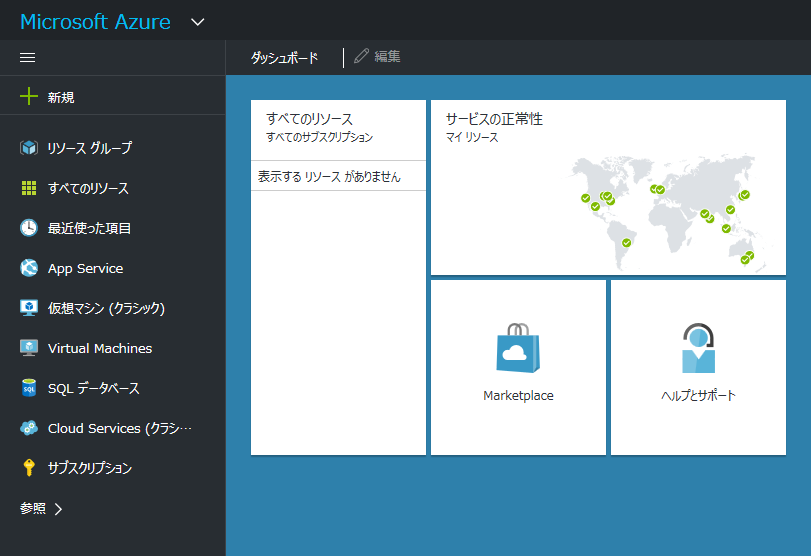The height and width of the screenshot is (556, 811).
Task: Click the SQL database cylinder icon
Action: 28,388
